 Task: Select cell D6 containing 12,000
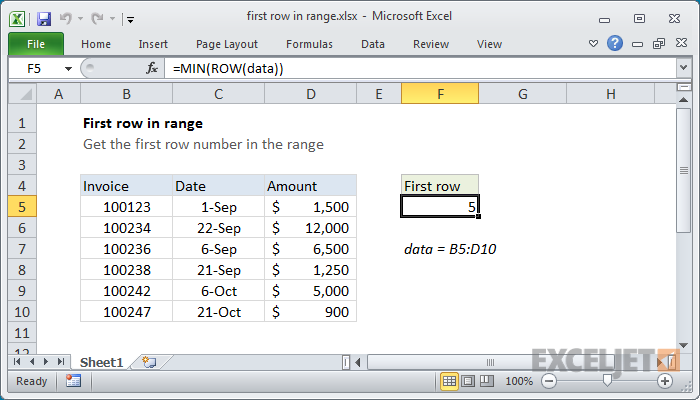click(310, 228)
